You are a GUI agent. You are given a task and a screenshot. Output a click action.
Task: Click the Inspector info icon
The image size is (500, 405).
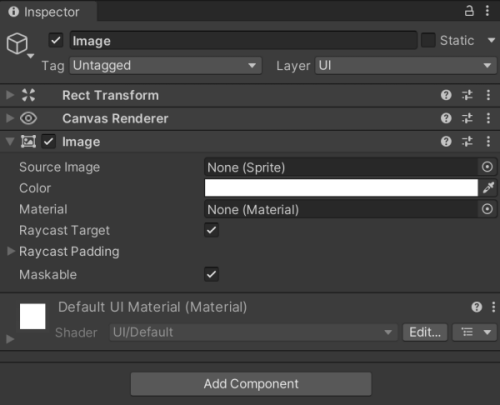[14, 12]
